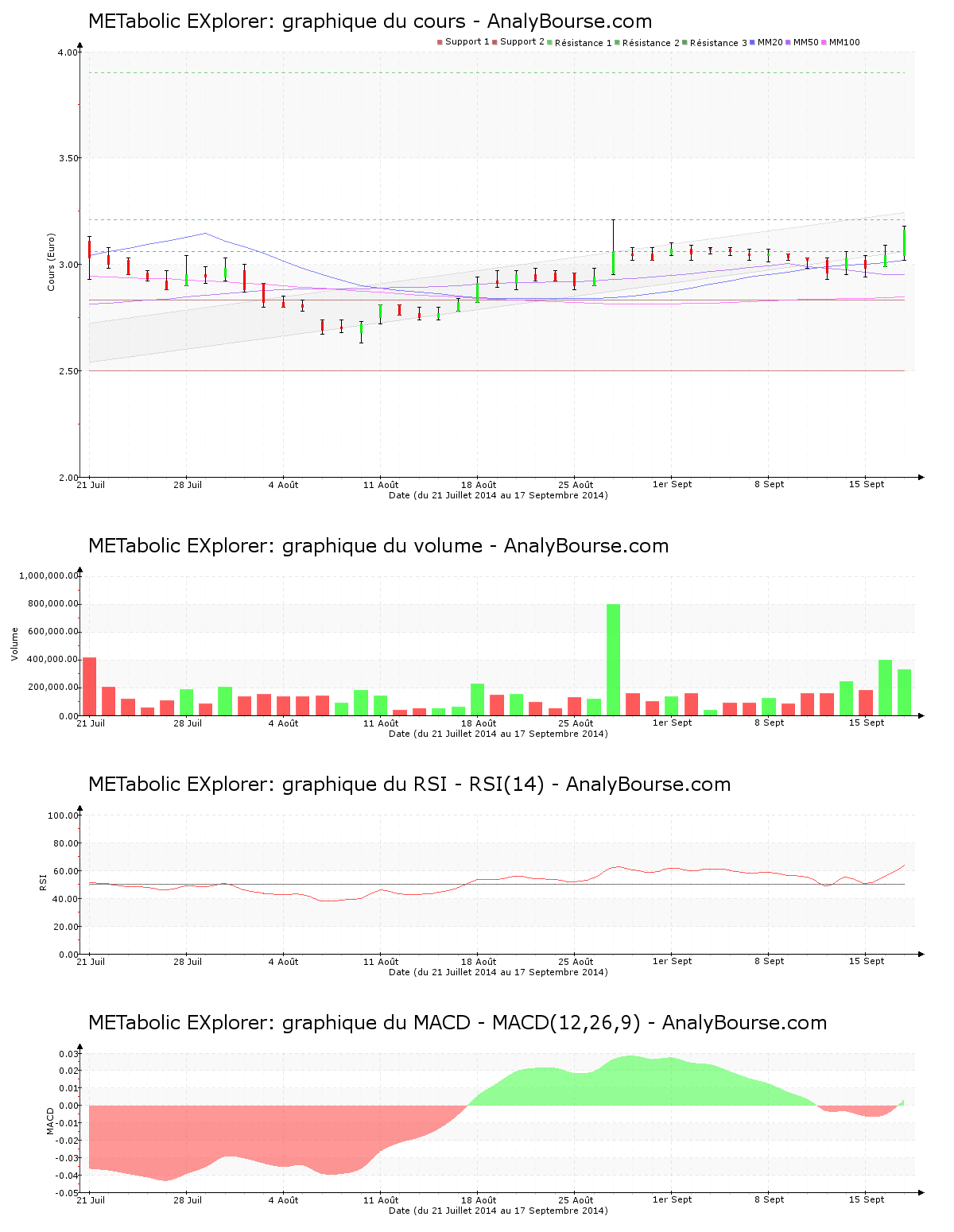
Task: Click the first red volume bar at 21 Juil
Action: (x=89, y=686)
